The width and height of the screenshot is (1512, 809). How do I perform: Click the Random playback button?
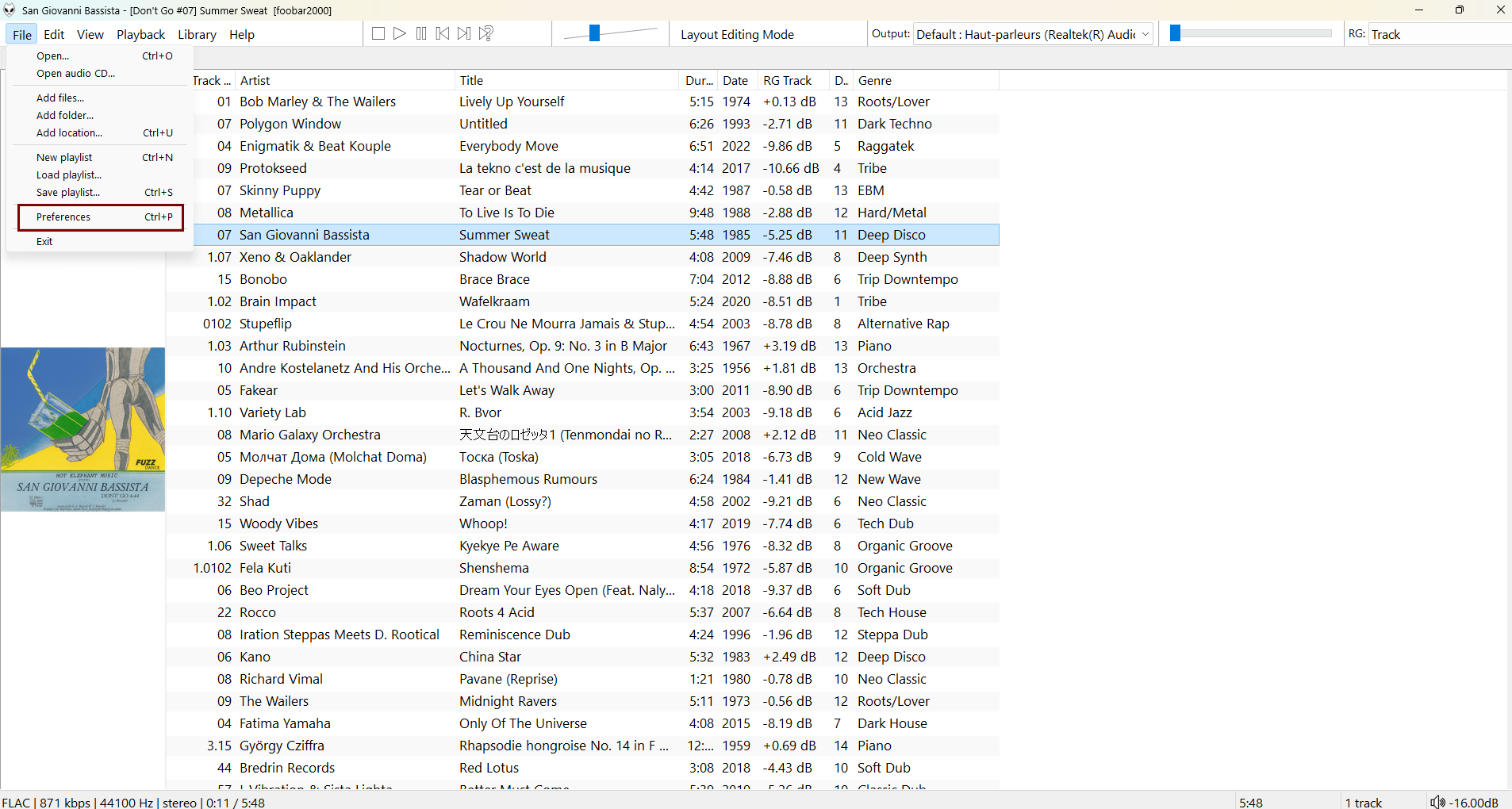486,33
